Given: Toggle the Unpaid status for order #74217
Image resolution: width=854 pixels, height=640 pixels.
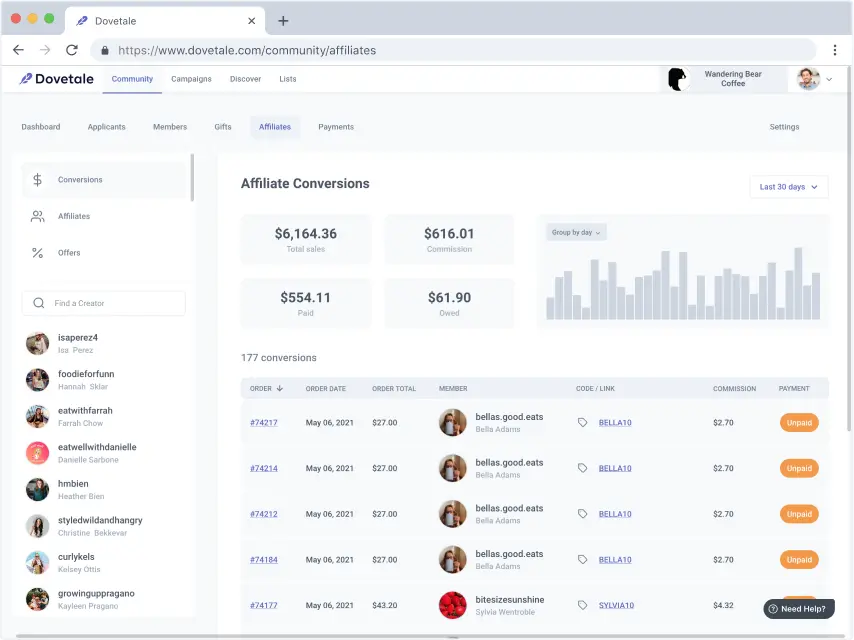Looking at the screenshot, I should tap(798, 423).
